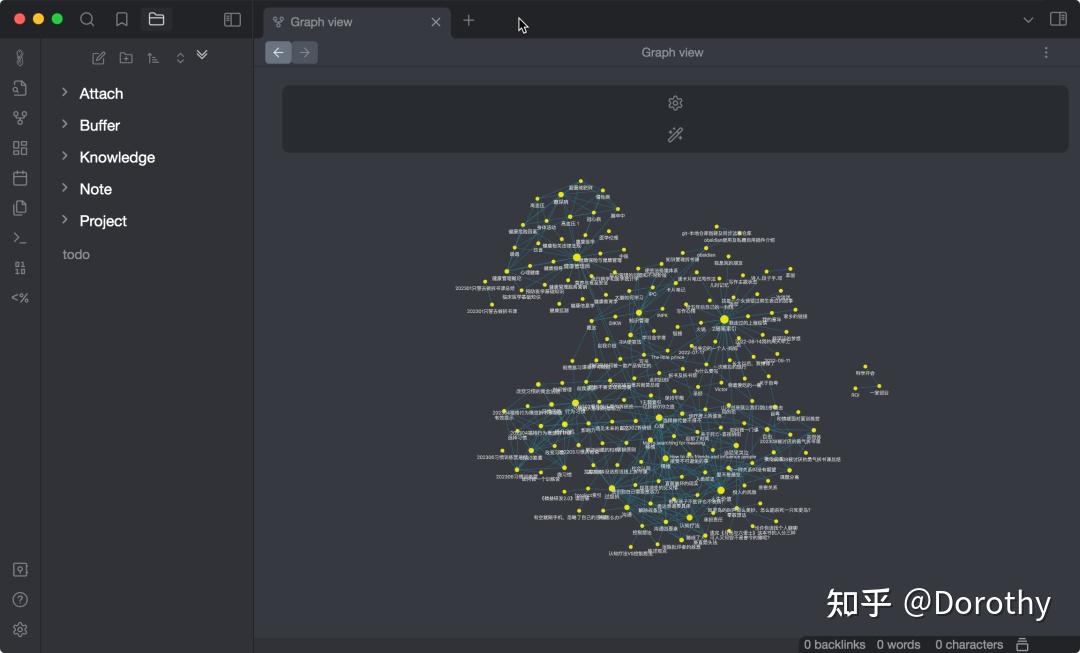Open the global graph icon in the left rail
Screen dimensions: 1080x653
tap(19, 117)
